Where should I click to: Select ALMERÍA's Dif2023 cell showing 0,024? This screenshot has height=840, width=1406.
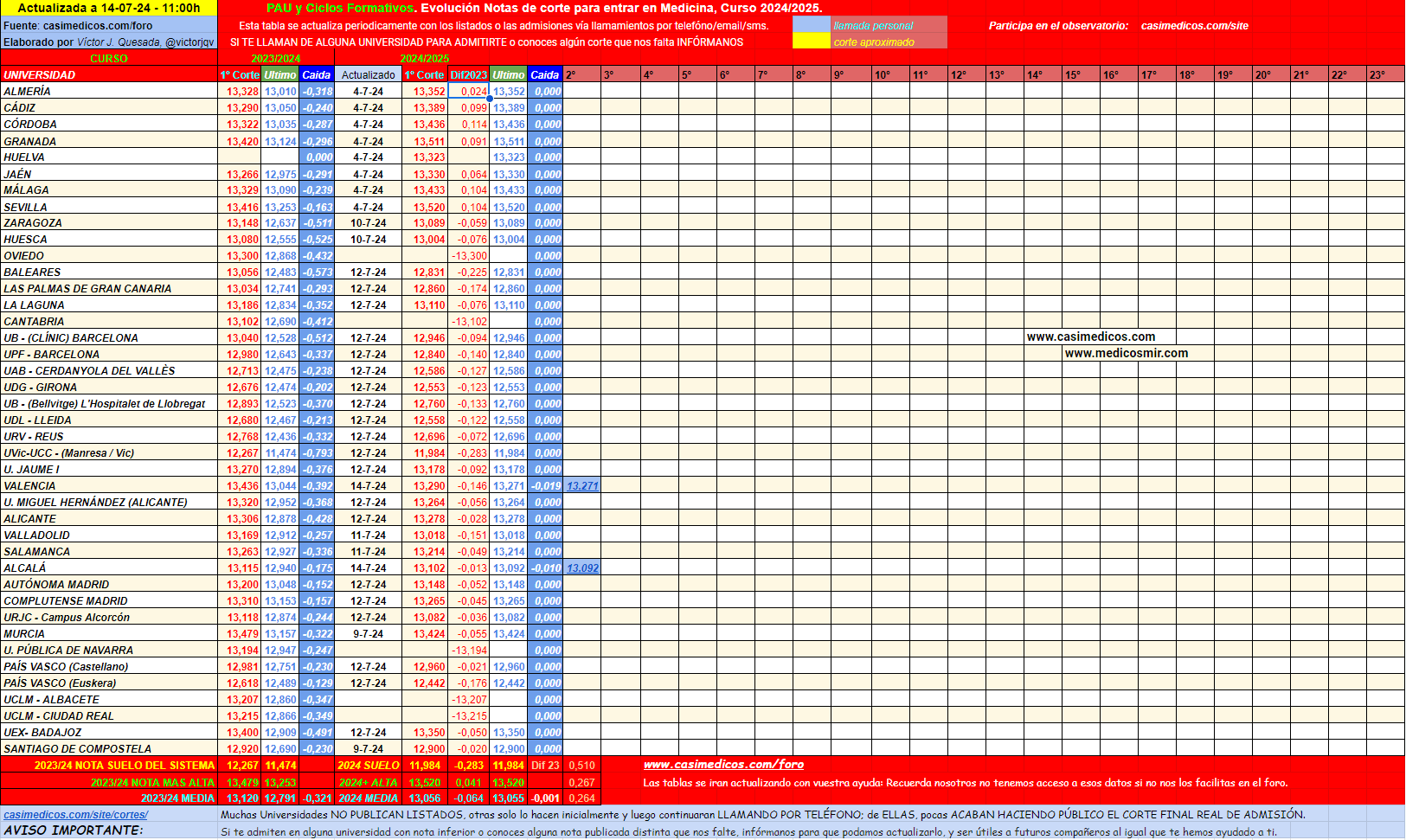[468, 92]
